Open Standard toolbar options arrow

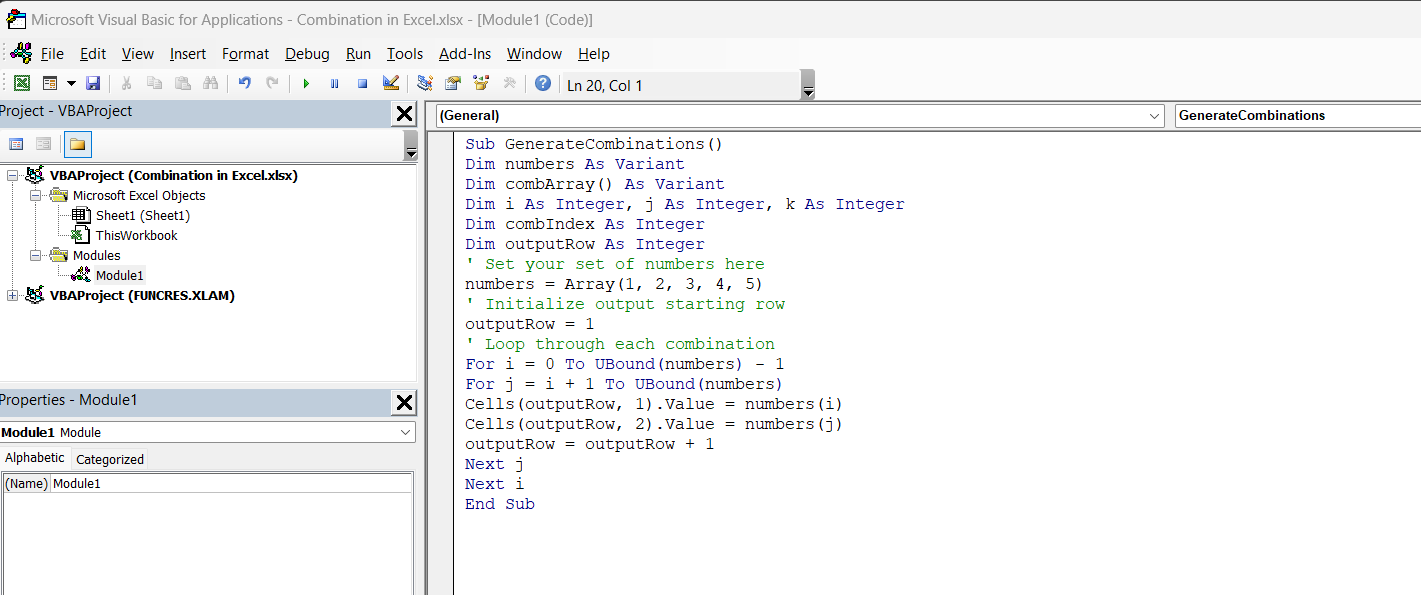coord(808,85)
